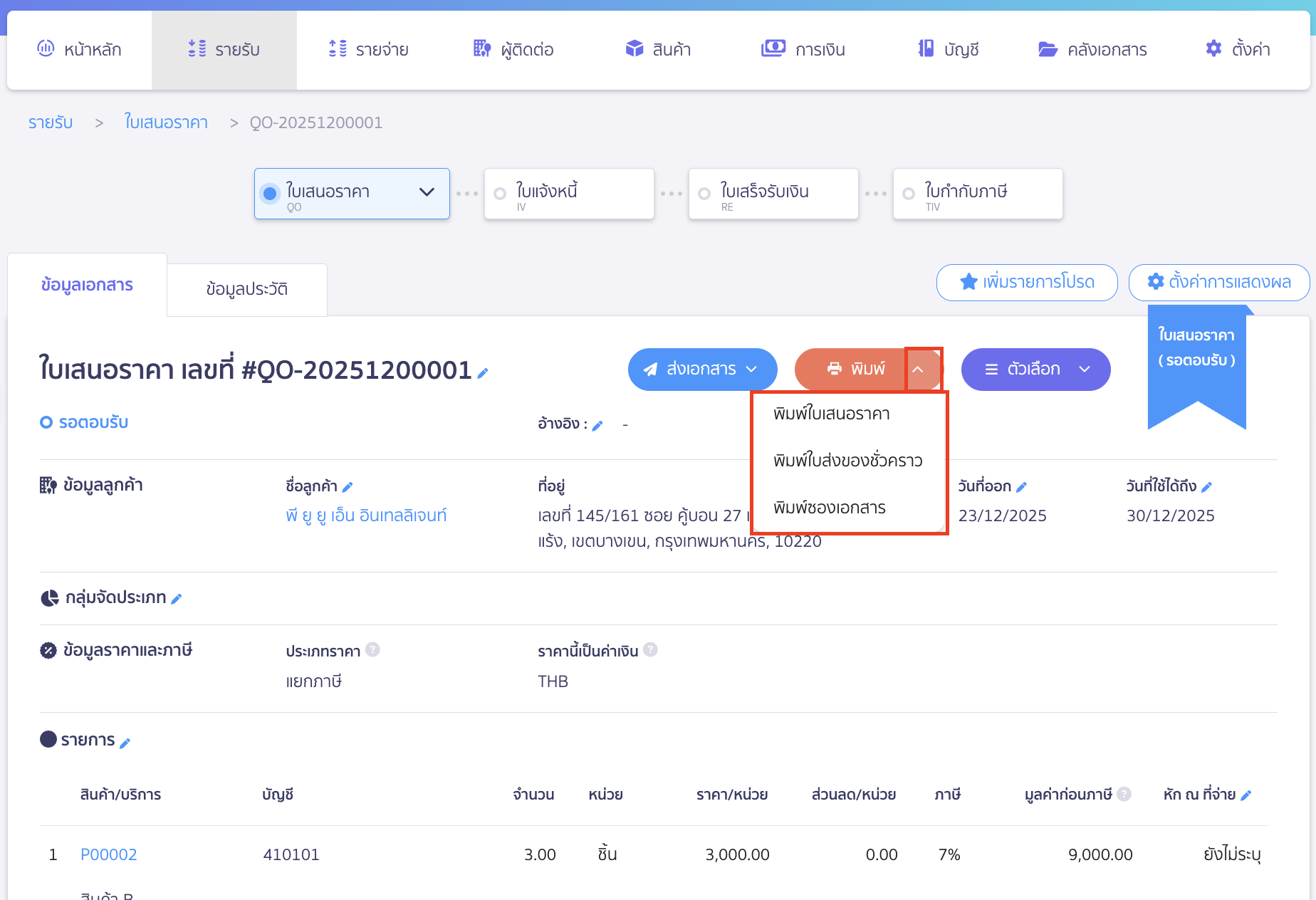Open the ตัวเลือก options dropdown
The width and height of the screenshot is (1316, 900).
(x=1035, y=369)
